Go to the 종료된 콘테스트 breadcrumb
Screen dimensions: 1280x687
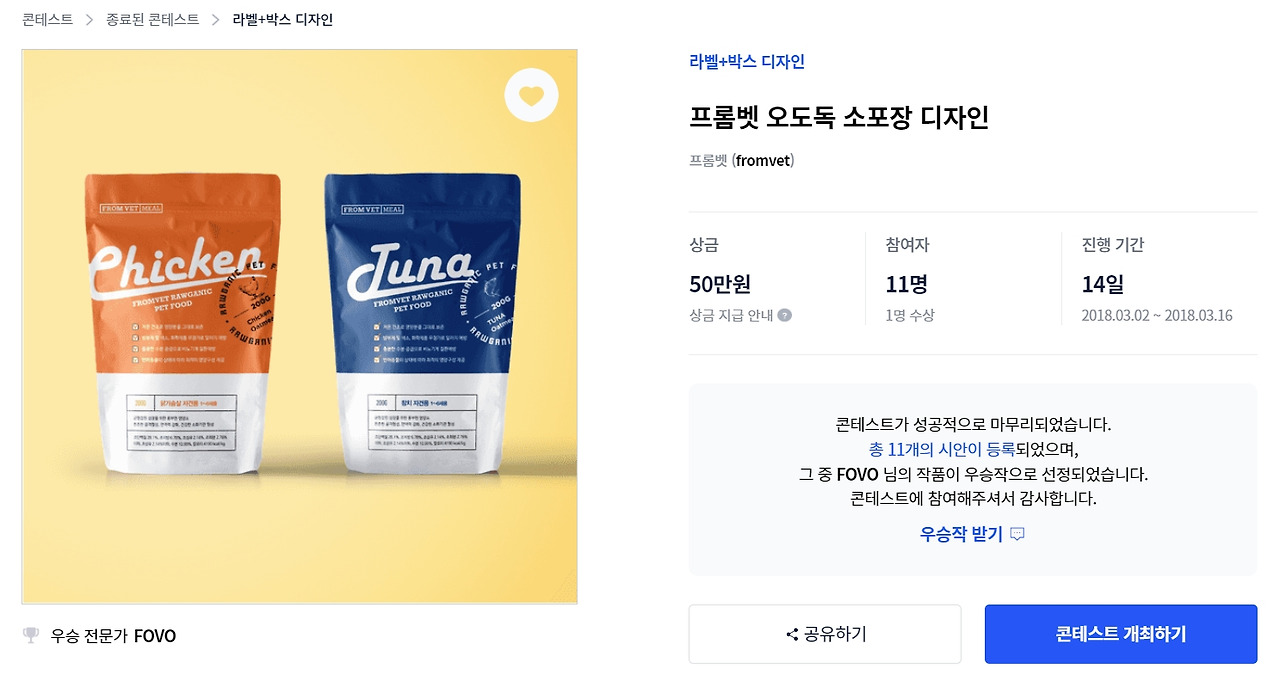tap(153, 20)
